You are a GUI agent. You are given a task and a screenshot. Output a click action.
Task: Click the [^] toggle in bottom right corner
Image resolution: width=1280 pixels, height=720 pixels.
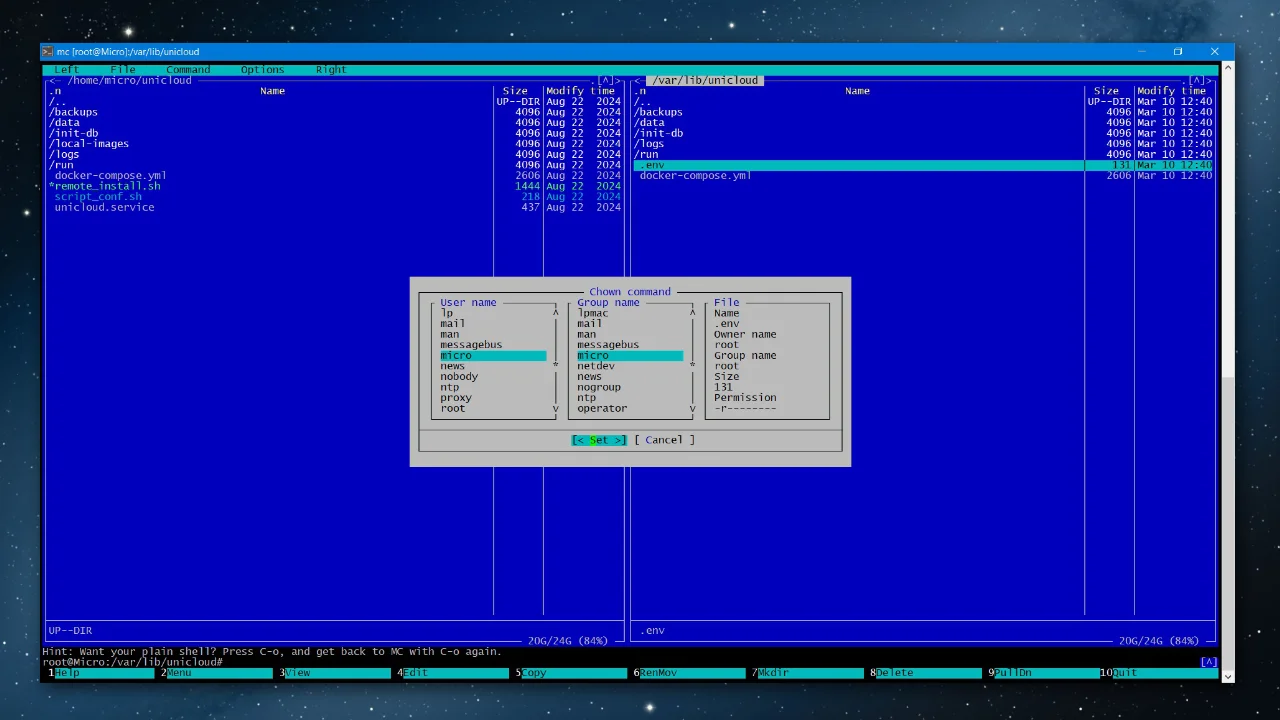pos(1208,662)
